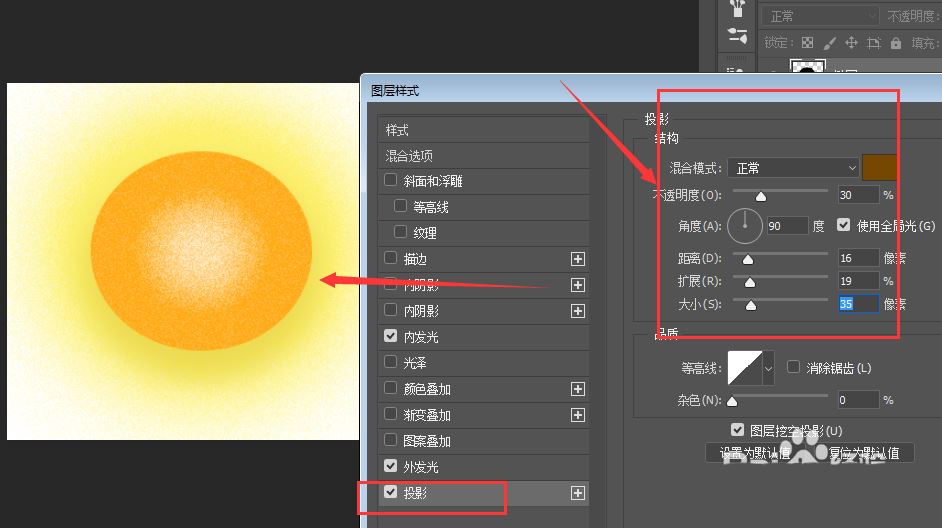
Task: Click the 等高线 contour preview thumbnail
Action: tap(745, 368)
